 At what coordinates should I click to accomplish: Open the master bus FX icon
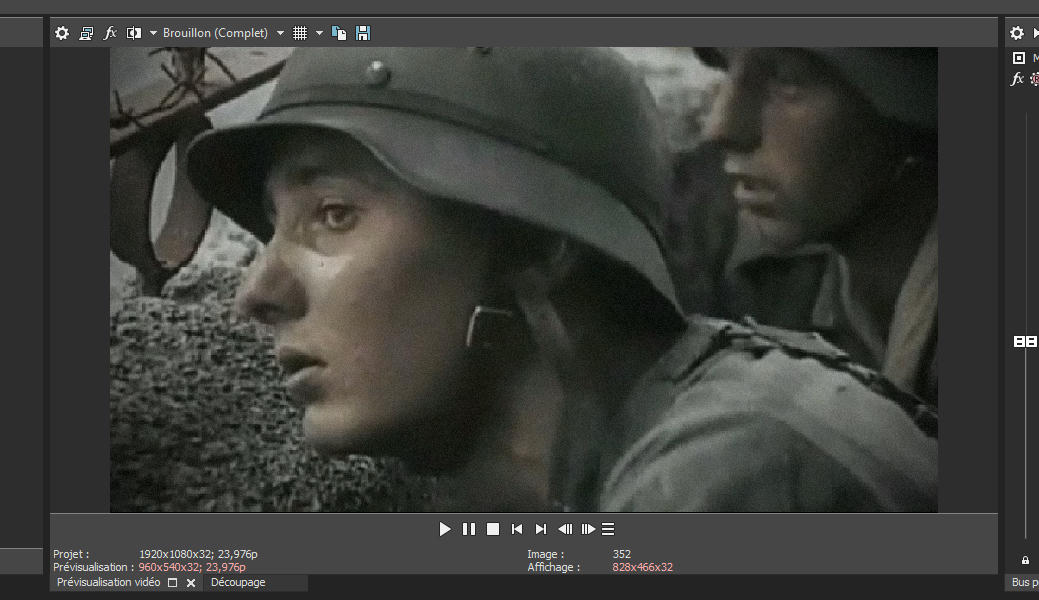click(x=1017, y=79)
